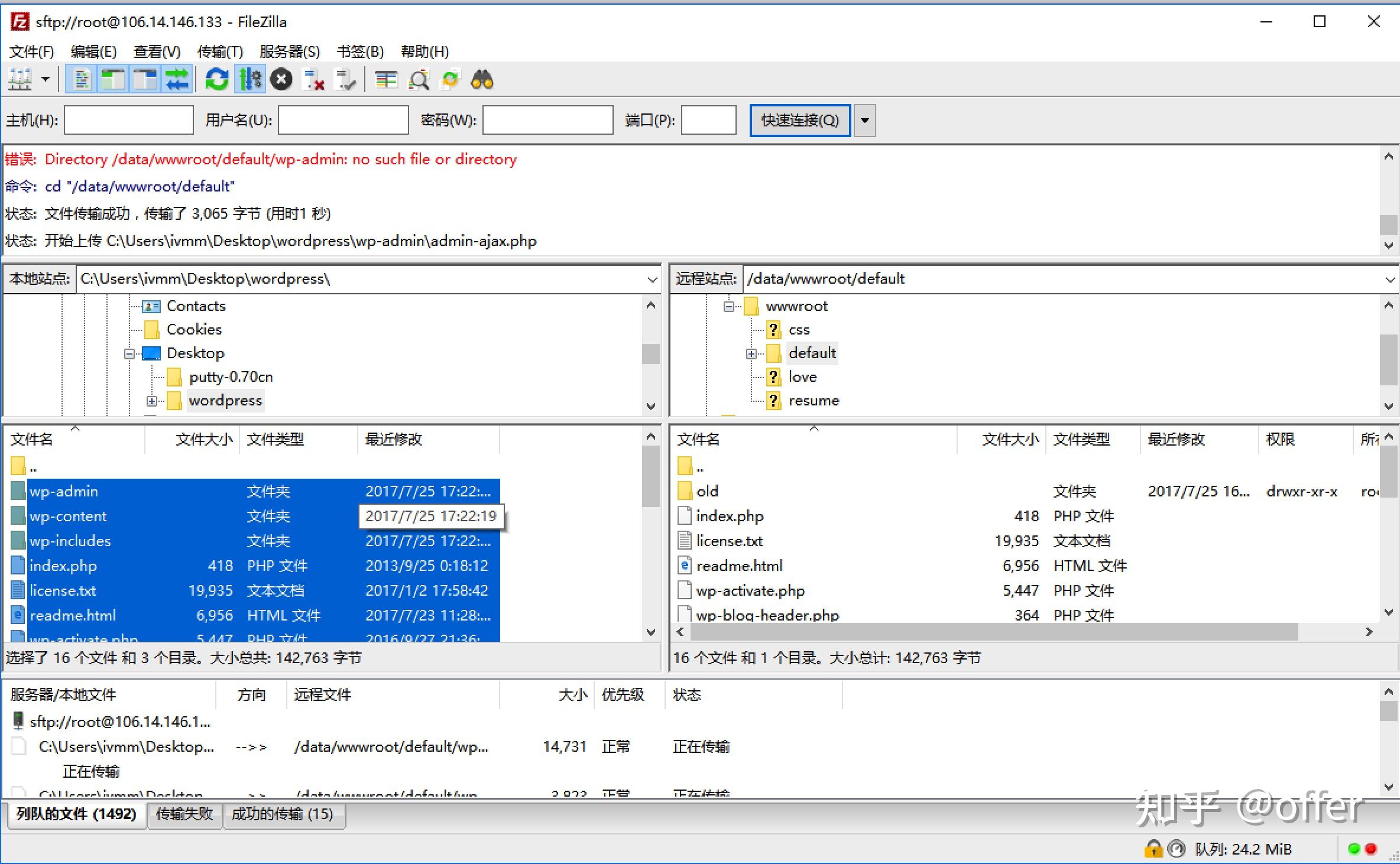Open local site path dropdown
The width and height of the screenshot is (1400, 864).
(x=652, y=279)
